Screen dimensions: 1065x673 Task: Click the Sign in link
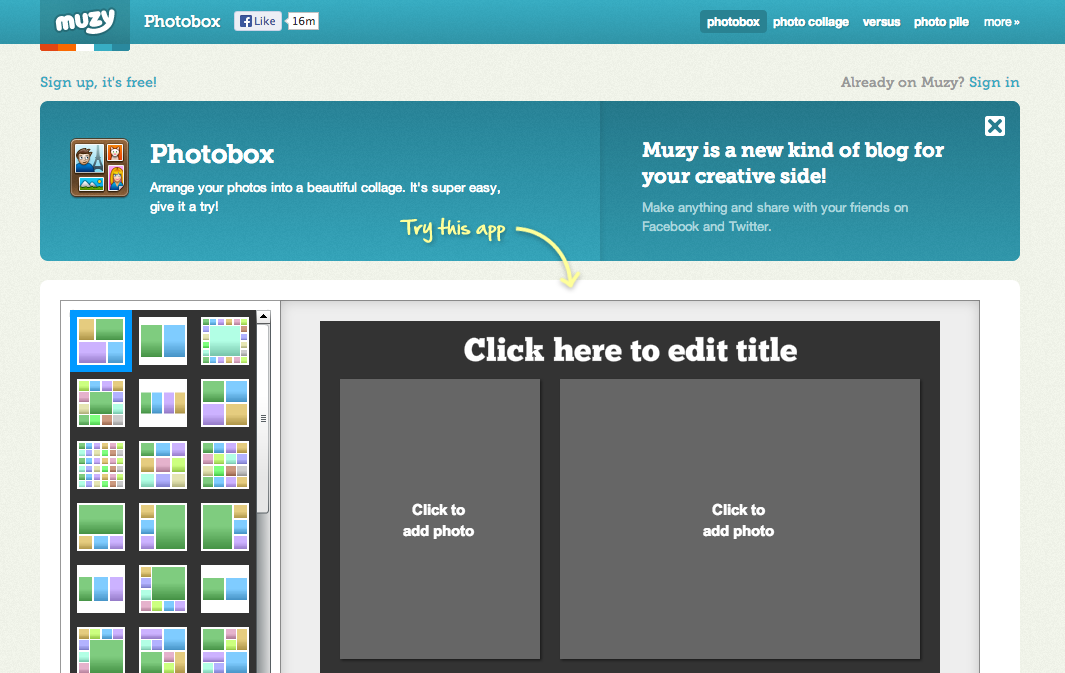point(994,82)
